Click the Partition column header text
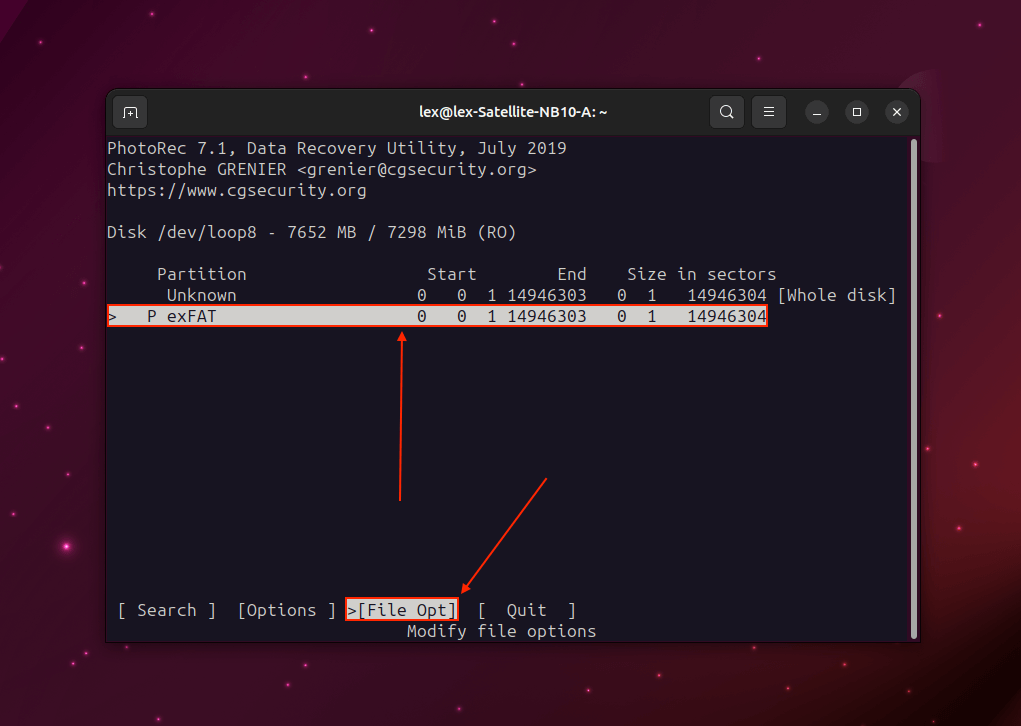This screenshot has width=1021, height=726. (x=201, y=274)
